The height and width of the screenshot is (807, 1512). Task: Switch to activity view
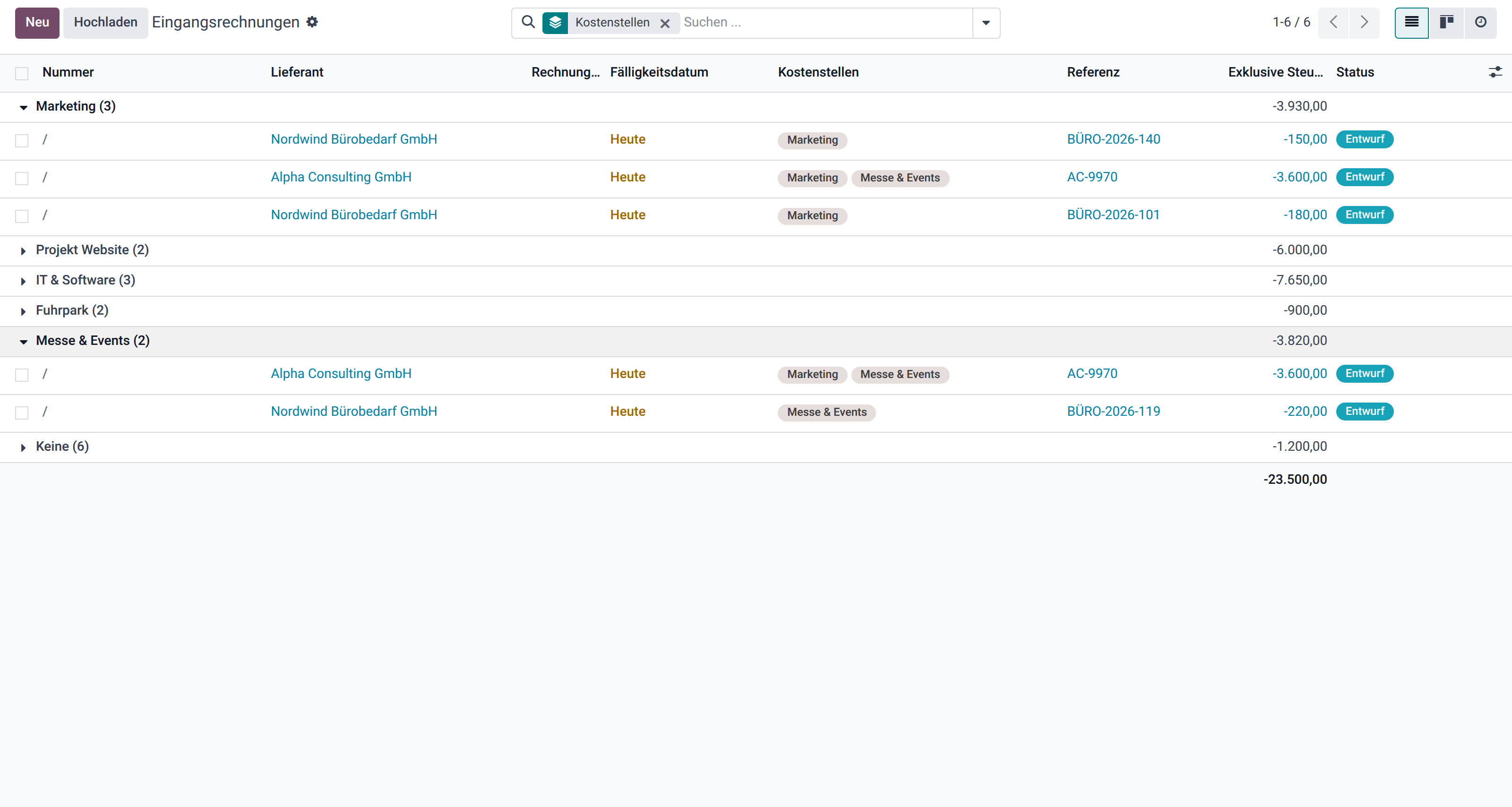(x=1480, y=22)
